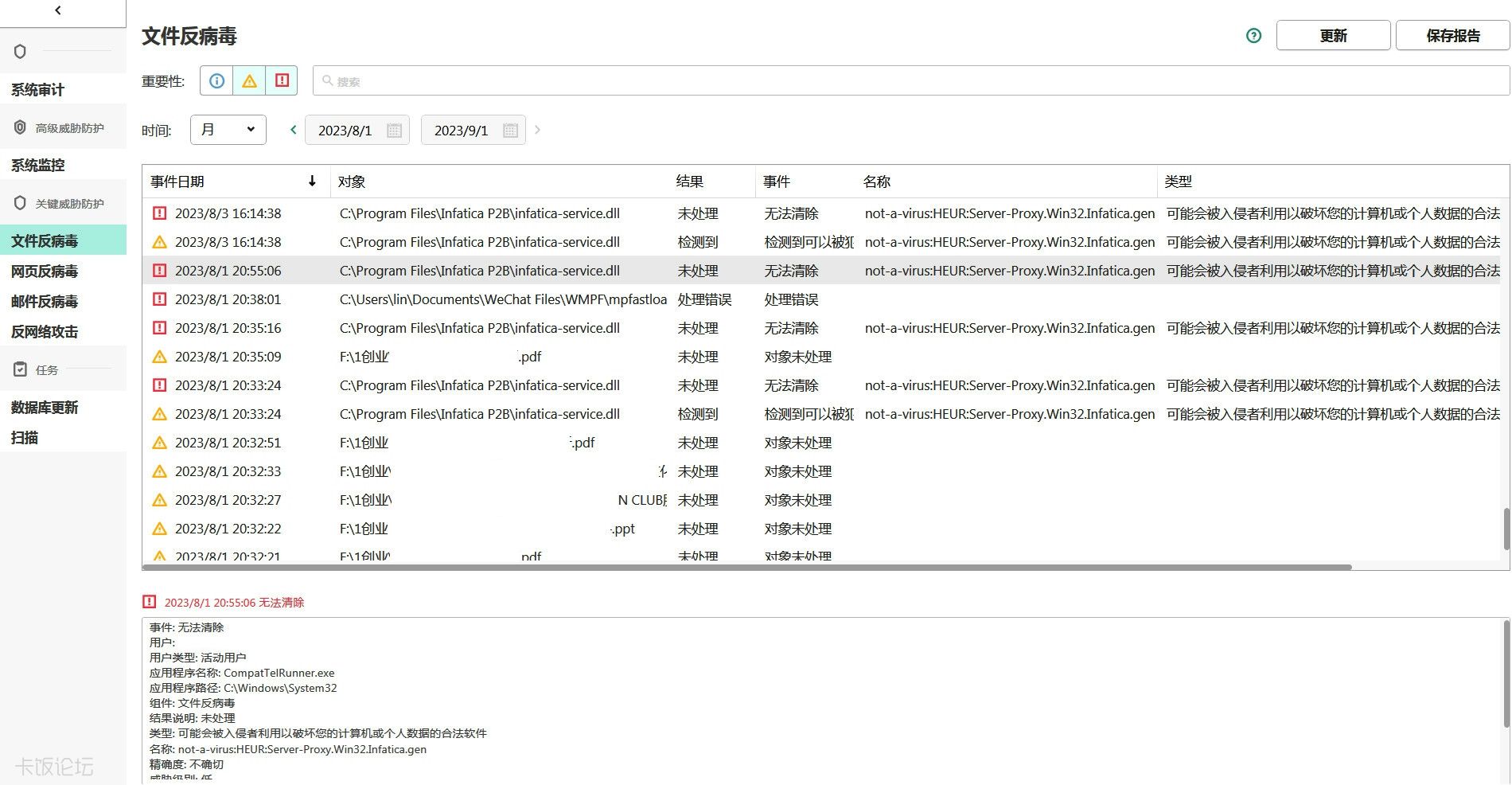The width and height of the screenshot is (1512, 785).
Task: Click critical icon of 2023/8/3 16:14:38 未处理 row
Action: 159,213
